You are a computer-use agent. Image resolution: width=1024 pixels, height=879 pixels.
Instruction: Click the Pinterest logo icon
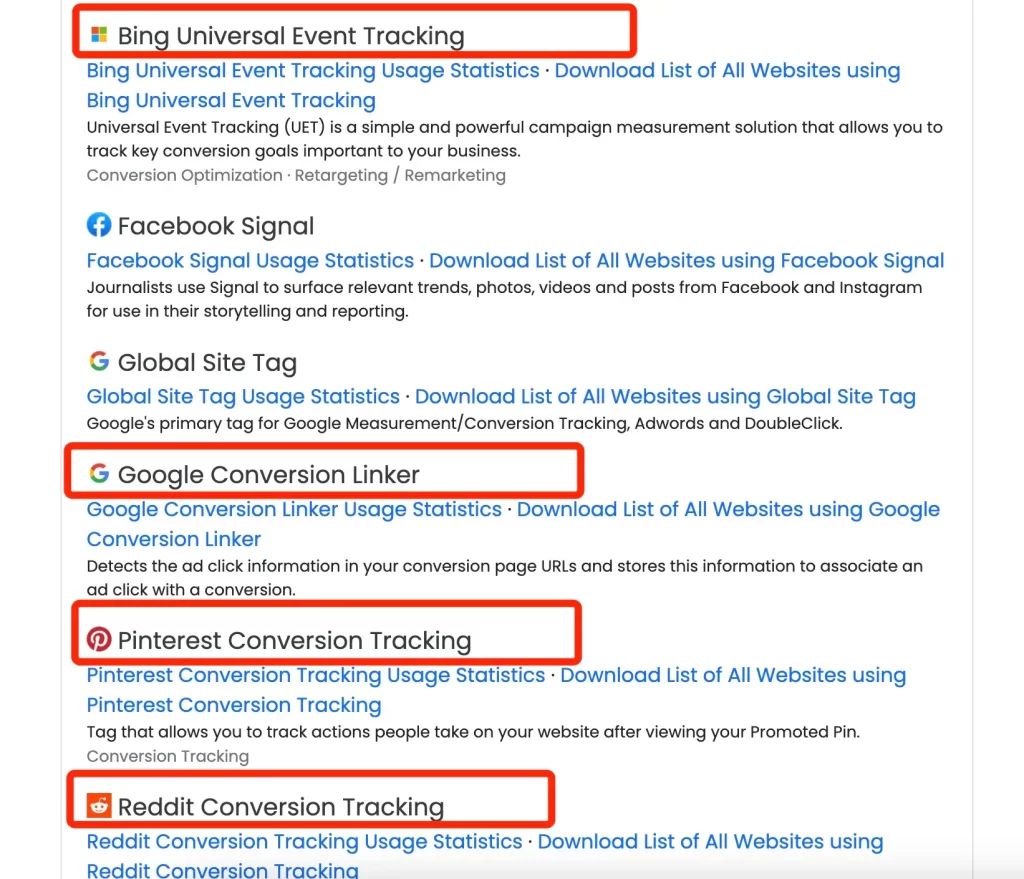(x=99, y=639)
